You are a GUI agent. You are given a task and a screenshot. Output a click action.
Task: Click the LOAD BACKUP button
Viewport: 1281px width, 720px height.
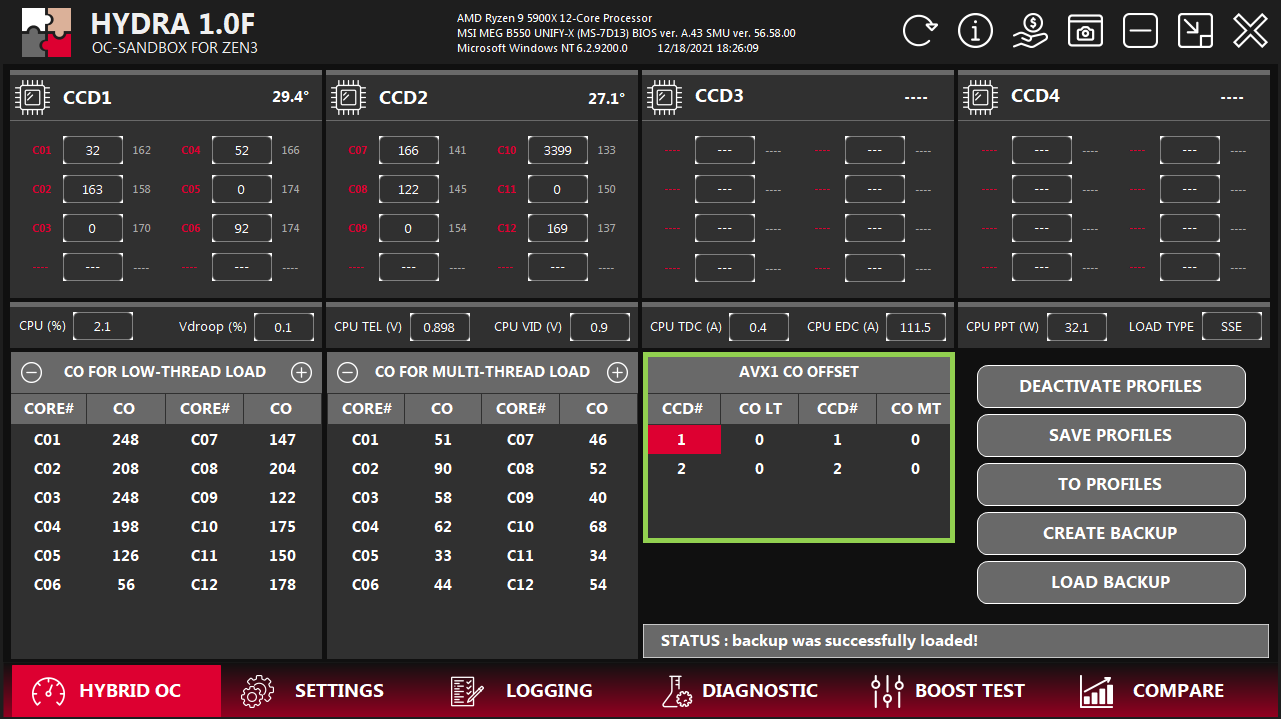1111,582
